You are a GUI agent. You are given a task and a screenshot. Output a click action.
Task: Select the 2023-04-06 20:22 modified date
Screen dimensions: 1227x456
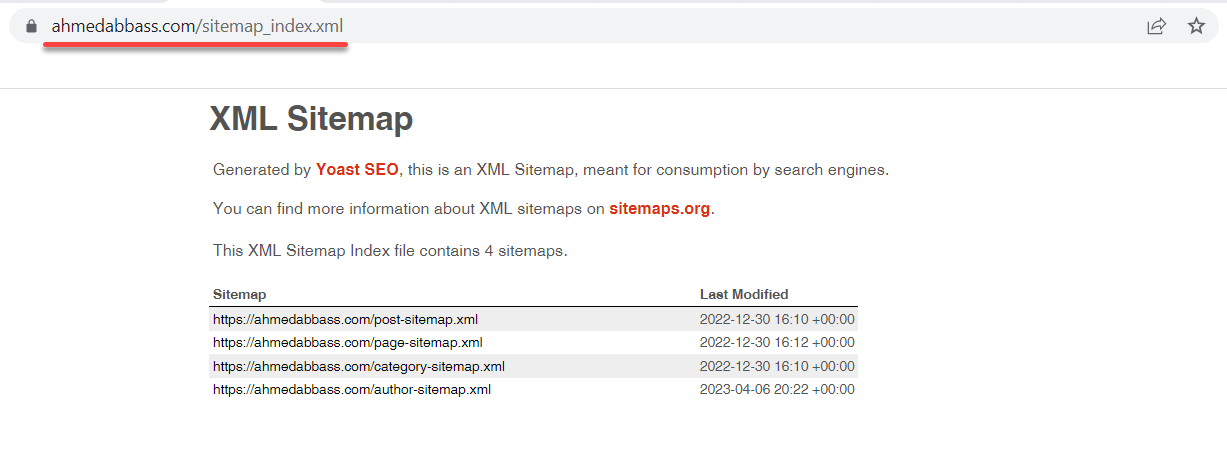[777, 389]
